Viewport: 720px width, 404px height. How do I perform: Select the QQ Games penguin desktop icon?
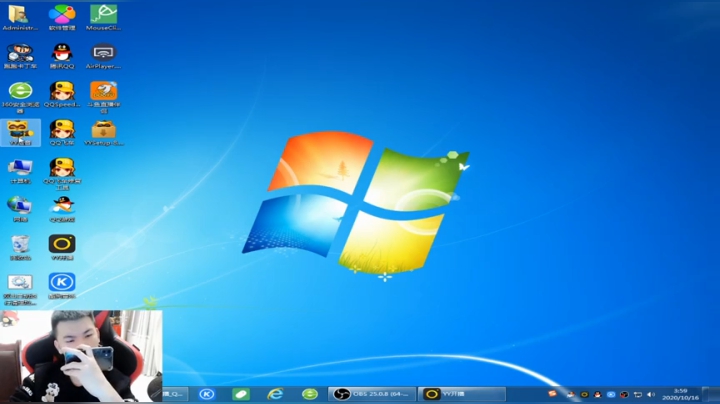click(62, 209)
